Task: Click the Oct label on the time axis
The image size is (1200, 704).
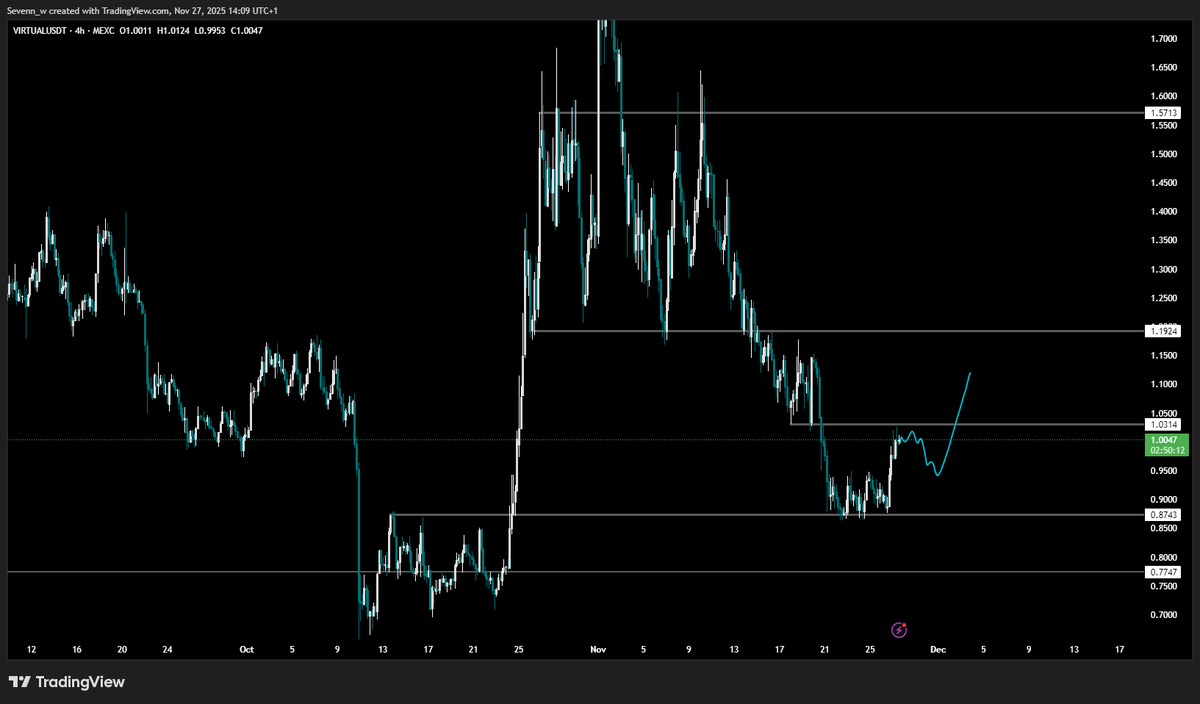Action: tap(246, 649)
